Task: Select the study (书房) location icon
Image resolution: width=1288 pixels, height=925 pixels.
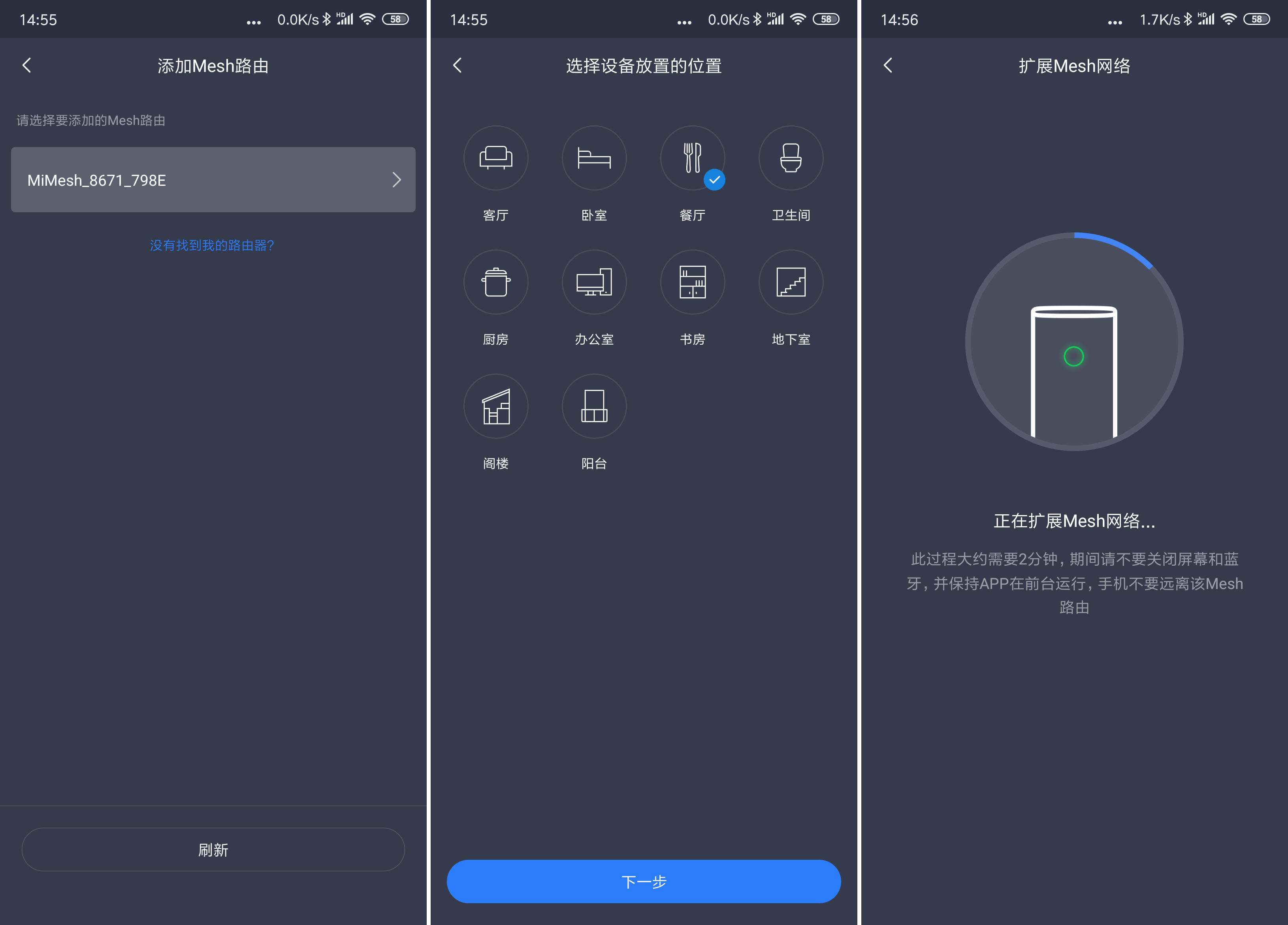Action: (695, 285)
